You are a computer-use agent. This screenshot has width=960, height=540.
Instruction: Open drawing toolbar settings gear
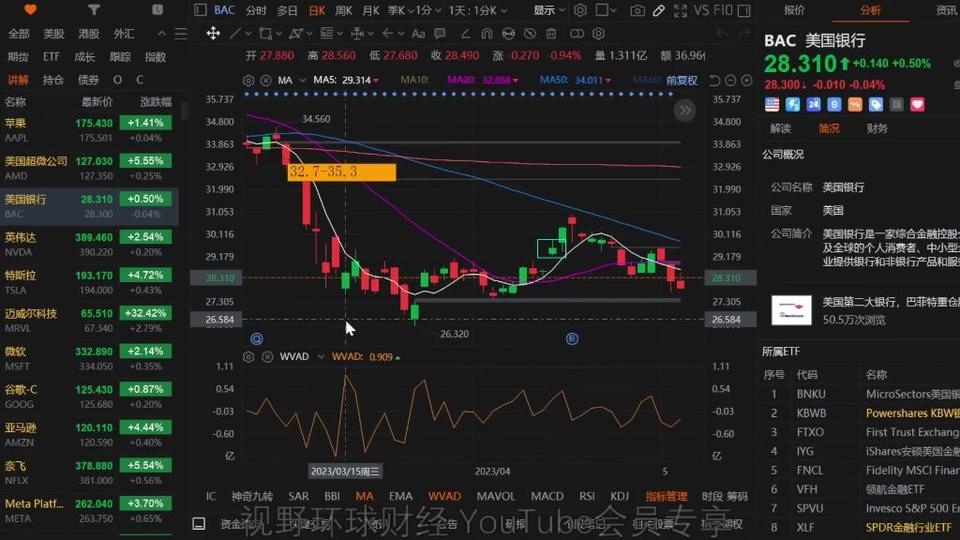coord(598,33)
